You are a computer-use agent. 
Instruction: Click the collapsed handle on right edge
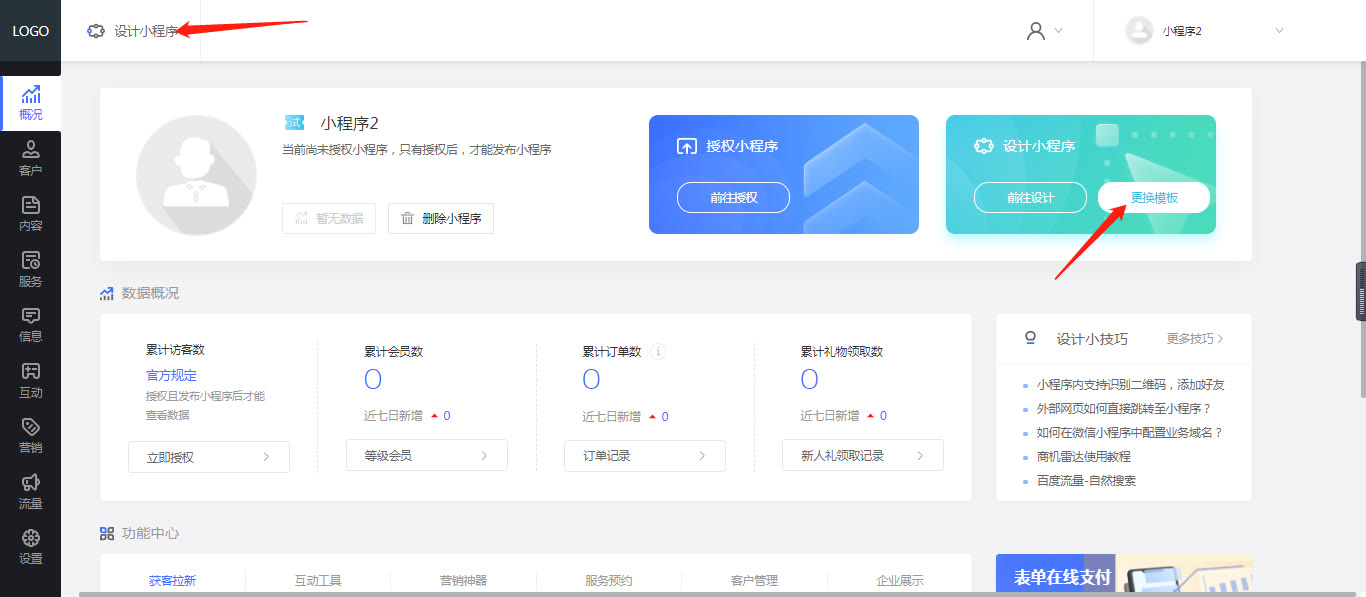pos(1360,291)
